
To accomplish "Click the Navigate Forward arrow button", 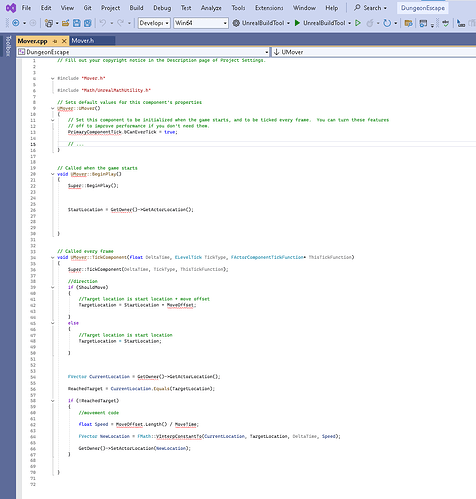I will pos(33,23).
